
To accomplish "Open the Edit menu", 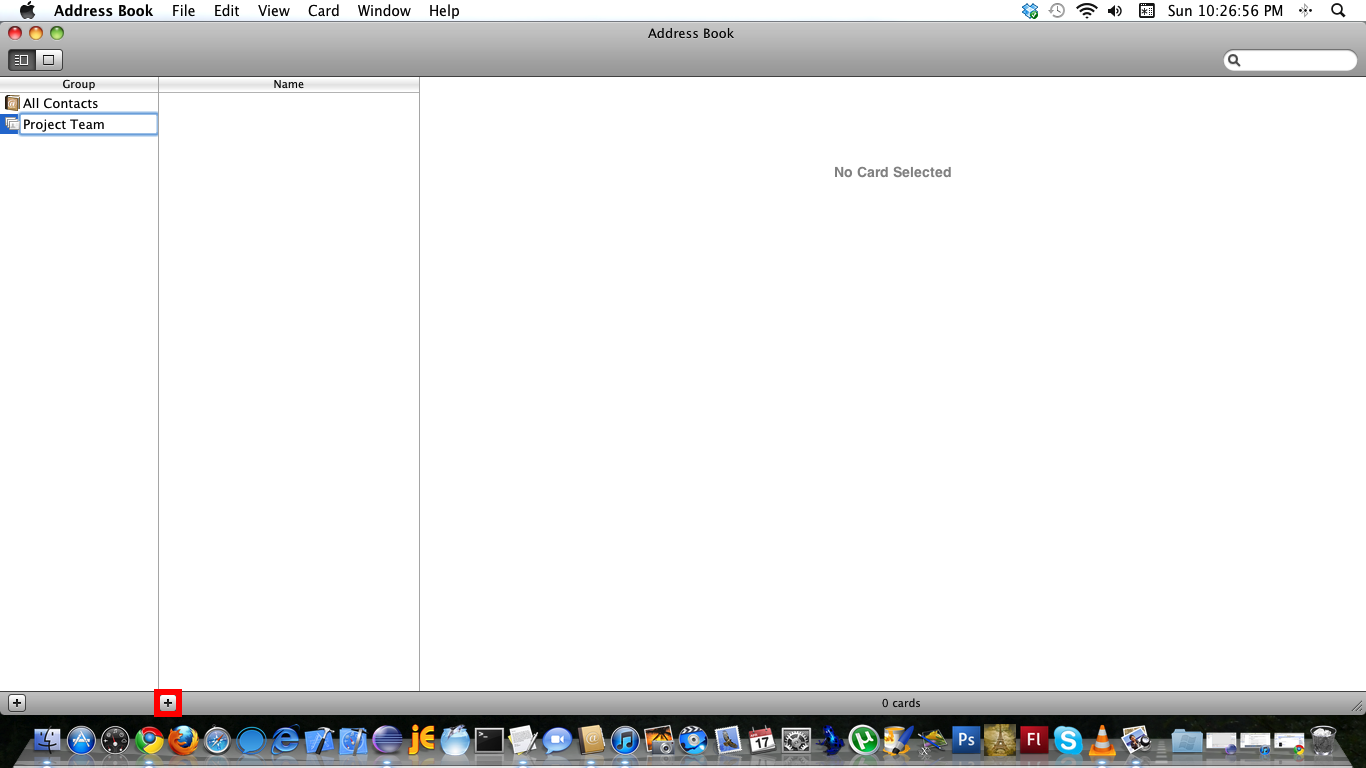I will click(226, 11).
